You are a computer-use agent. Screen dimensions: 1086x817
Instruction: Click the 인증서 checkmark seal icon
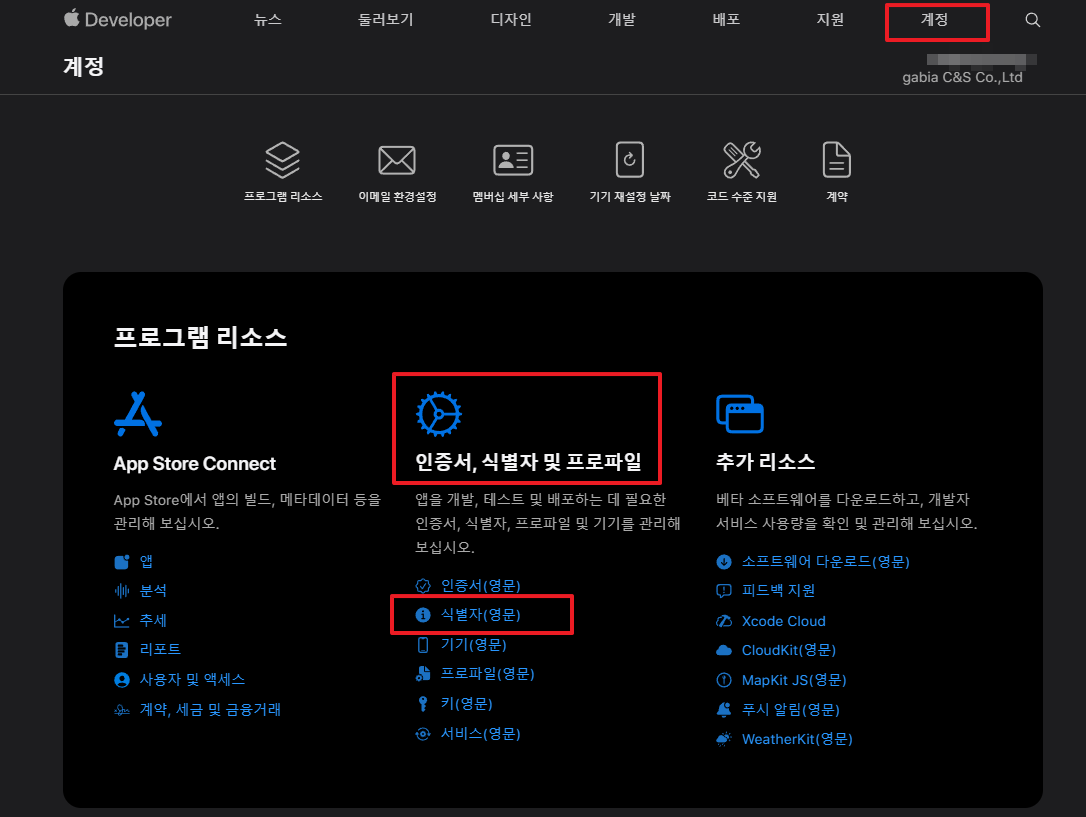coord(422,586)
